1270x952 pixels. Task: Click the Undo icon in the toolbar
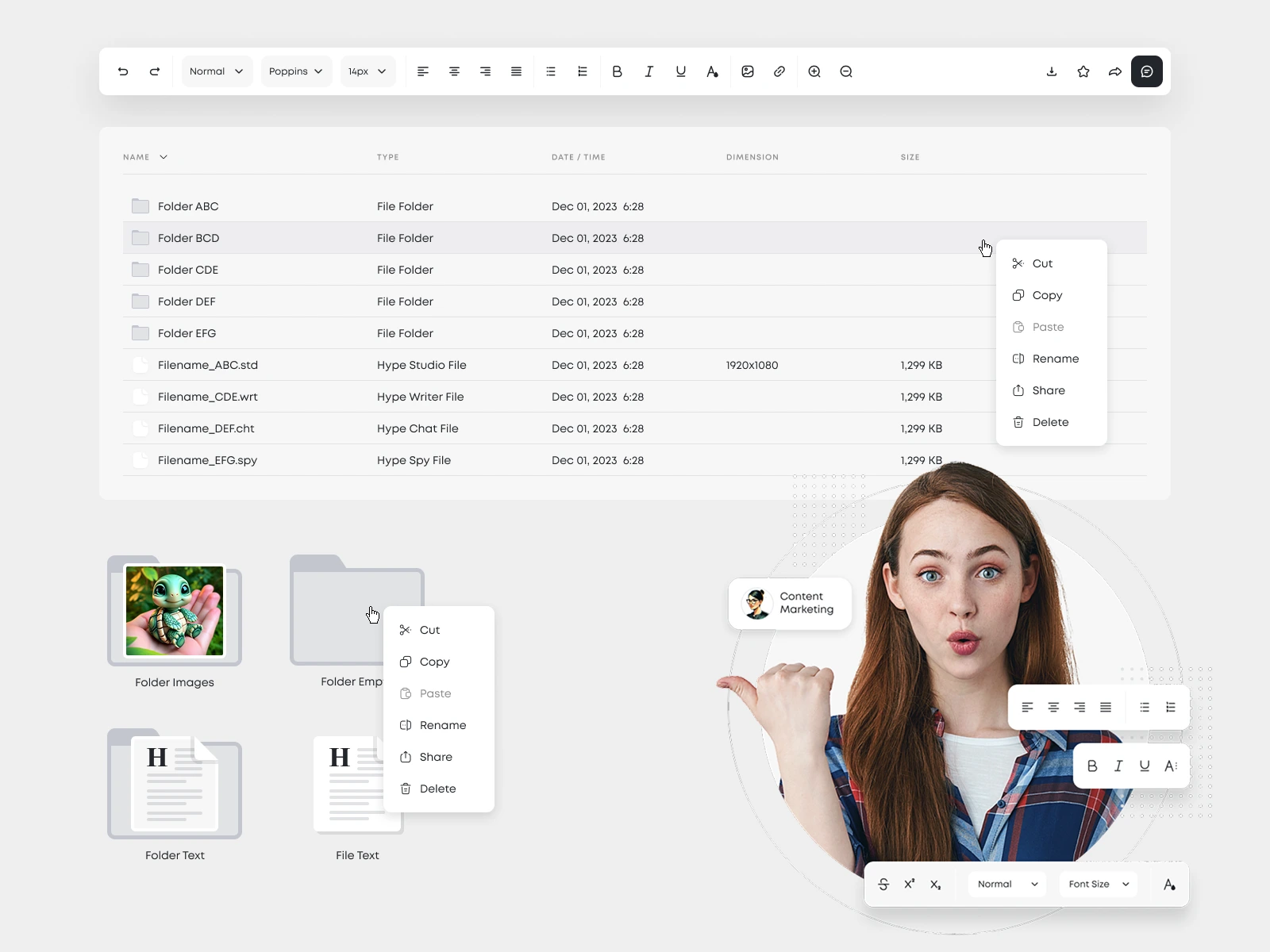tap(123, 71)
